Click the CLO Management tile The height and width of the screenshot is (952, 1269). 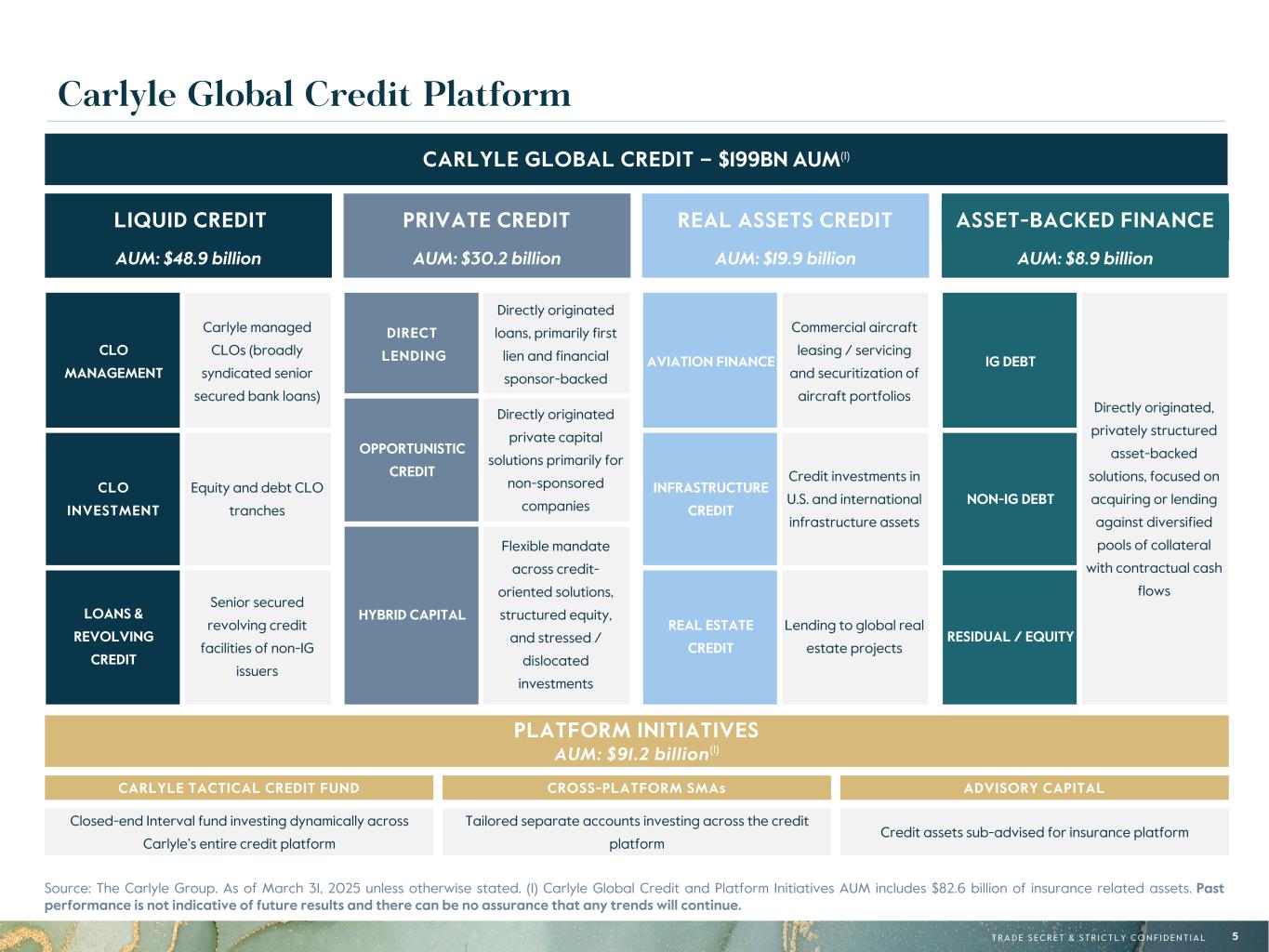(x=112, y=361)
